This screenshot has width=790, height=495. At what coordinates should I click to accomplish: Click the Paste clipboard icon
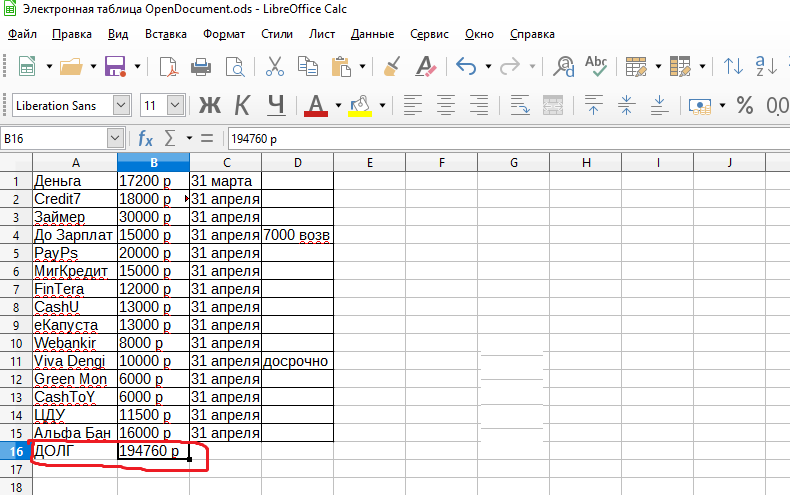341,67
